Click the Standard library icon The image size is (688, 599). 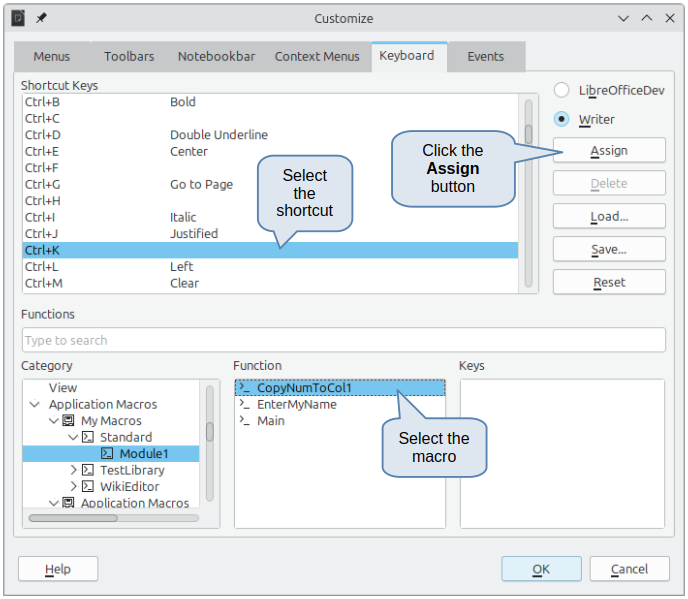click(88, 437)
